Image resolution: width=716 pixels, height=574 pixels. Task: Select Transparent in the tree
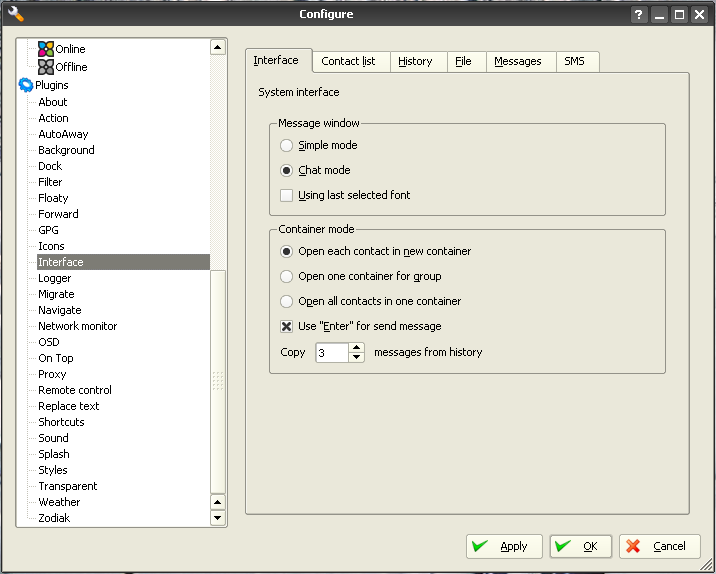(x=68, y=486)
